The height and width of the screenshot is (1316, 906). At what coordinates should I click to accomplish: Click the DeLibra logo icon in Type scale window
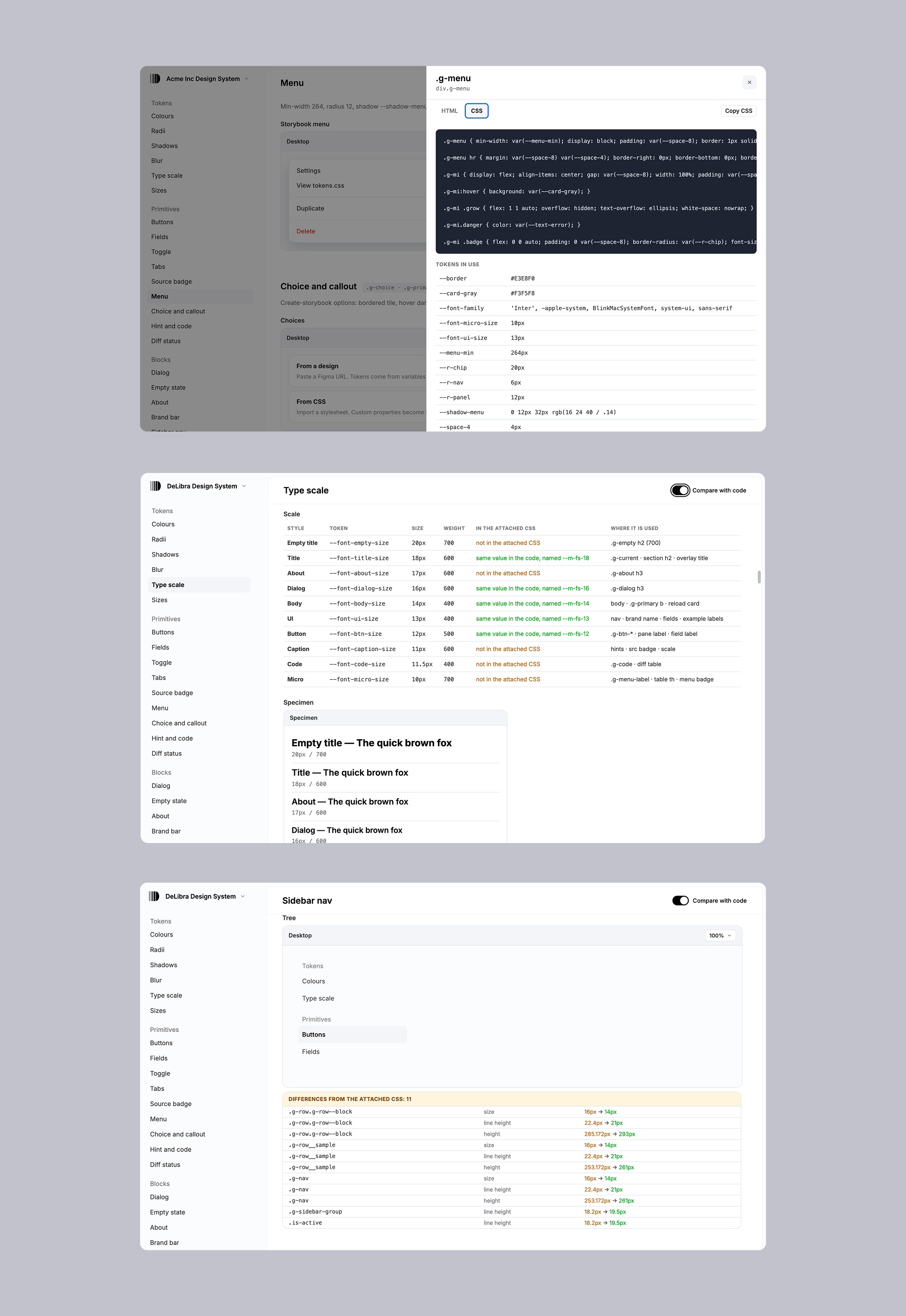point(156,486)
